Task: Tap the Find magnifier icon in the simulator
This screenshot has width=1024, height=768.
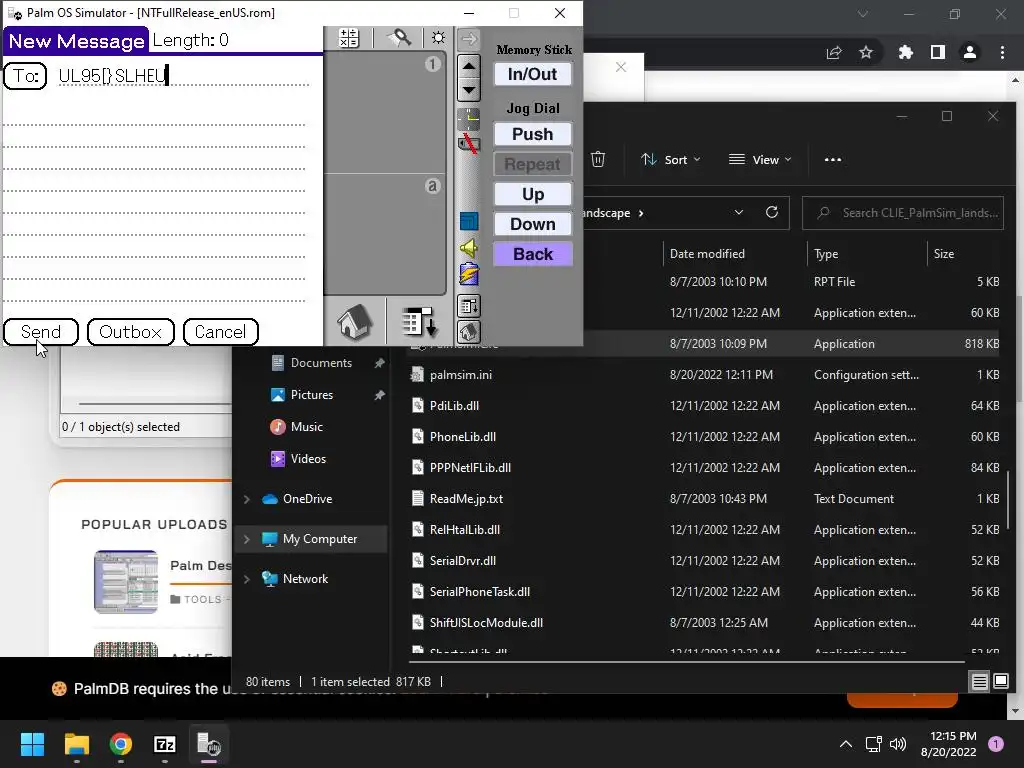Action: 400,38
